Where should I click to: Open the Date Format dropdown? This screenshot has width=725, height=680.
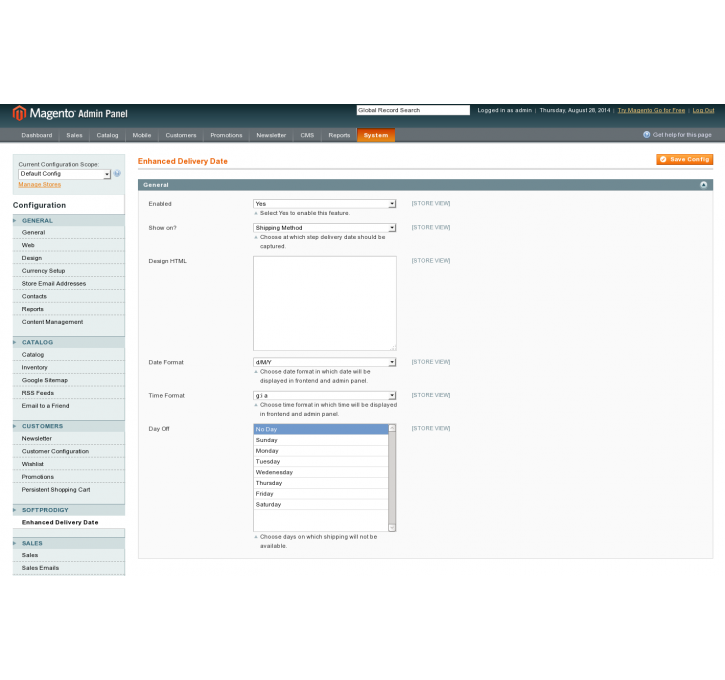coord(324,362)
